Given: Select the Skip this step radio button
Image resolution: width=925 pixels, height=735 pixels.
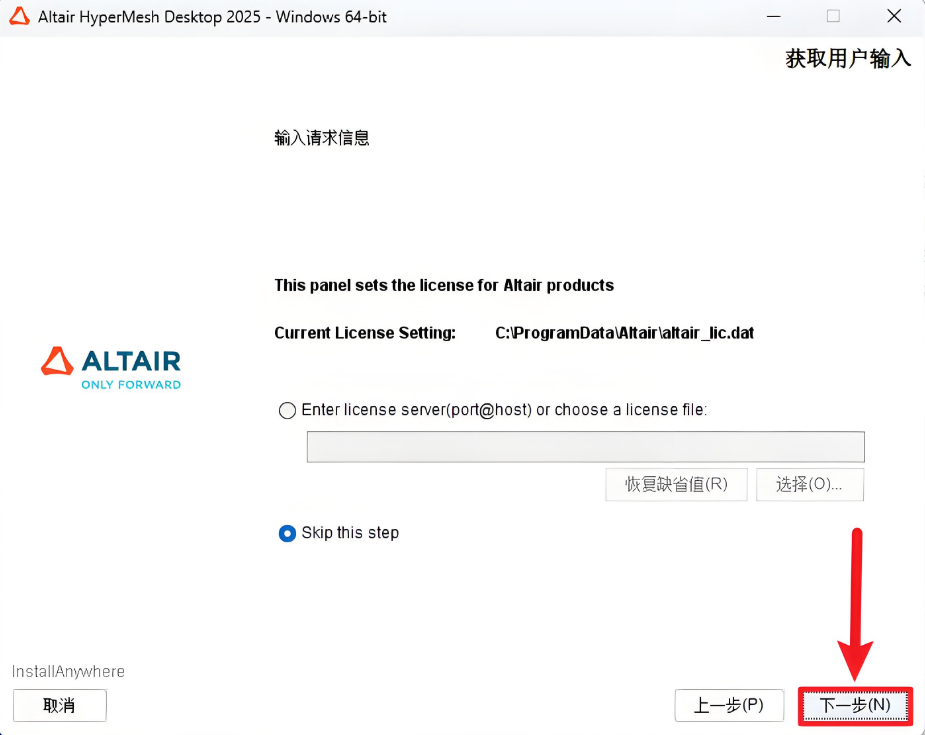Looking at the screenshot, I should (287, 533).
